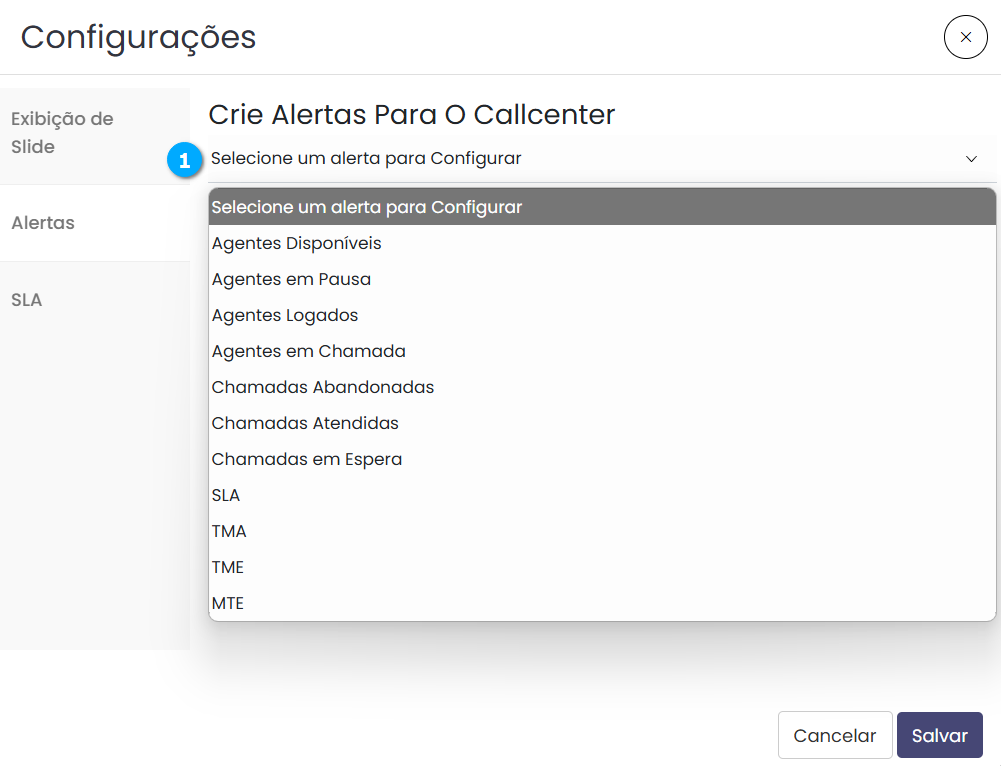This screenshot has width=1001, height=766.
Task: Choose Chamadas em Espera option
Action: coord(307,459)
